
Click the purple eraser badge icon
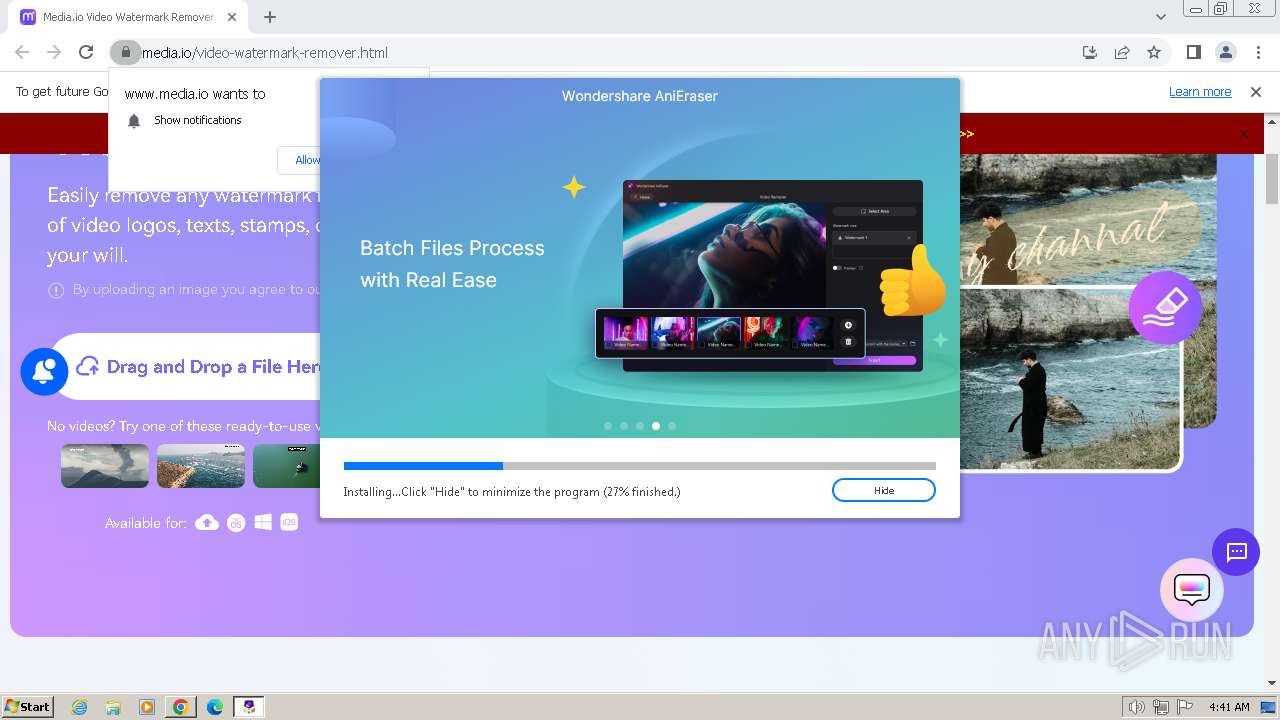(x=1165, y=308)
